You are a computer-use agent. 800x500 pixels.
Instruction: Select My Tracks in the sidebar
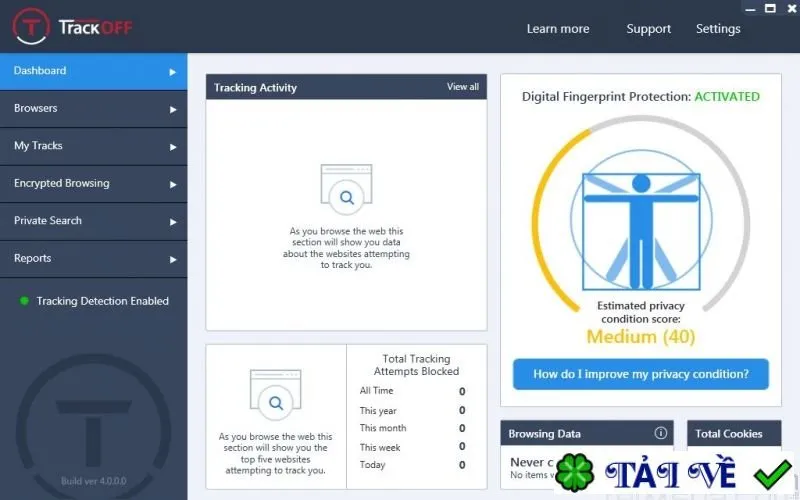click(x=93, y=146)
